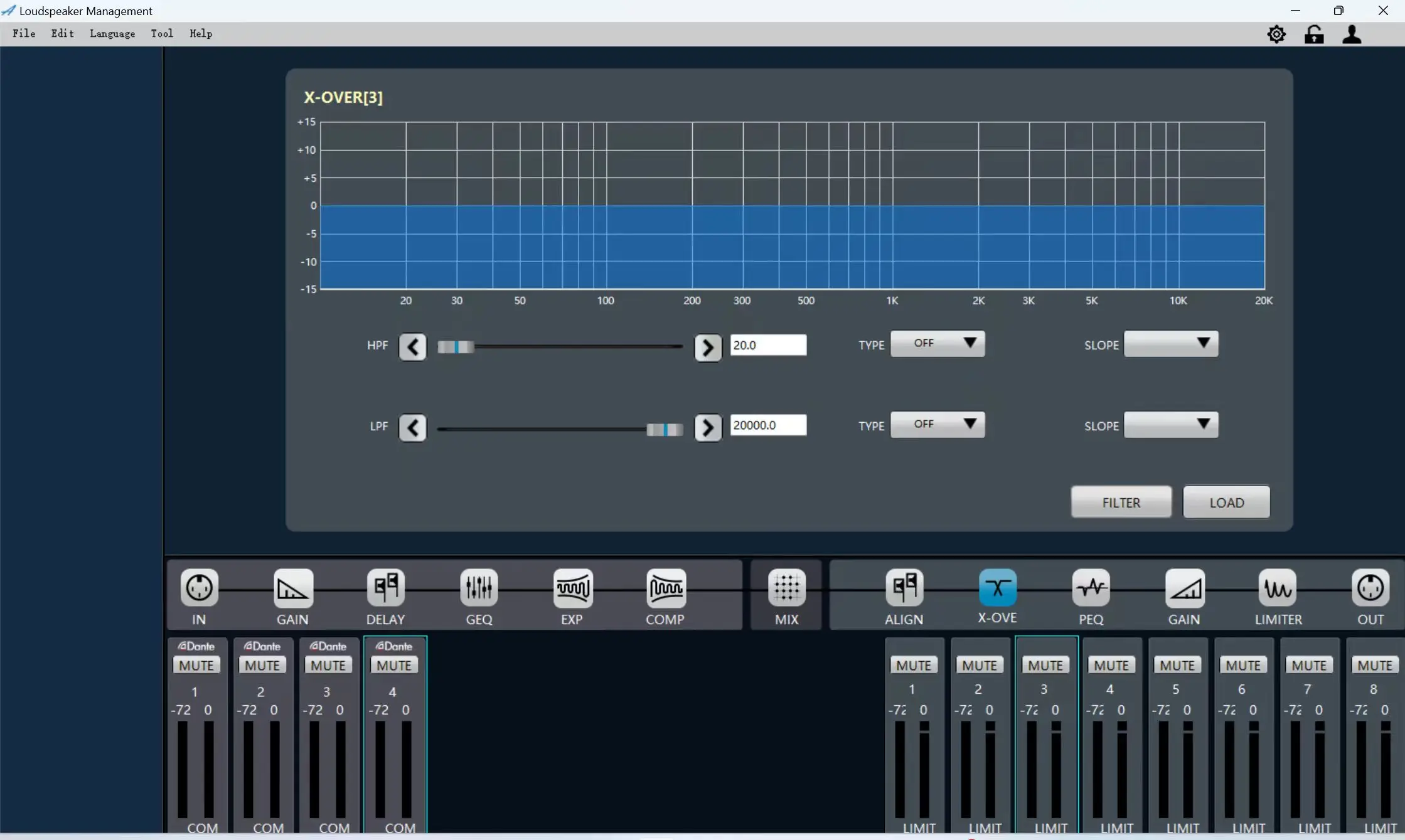Decrease LPF frequency with left arrow

point(413,428)
